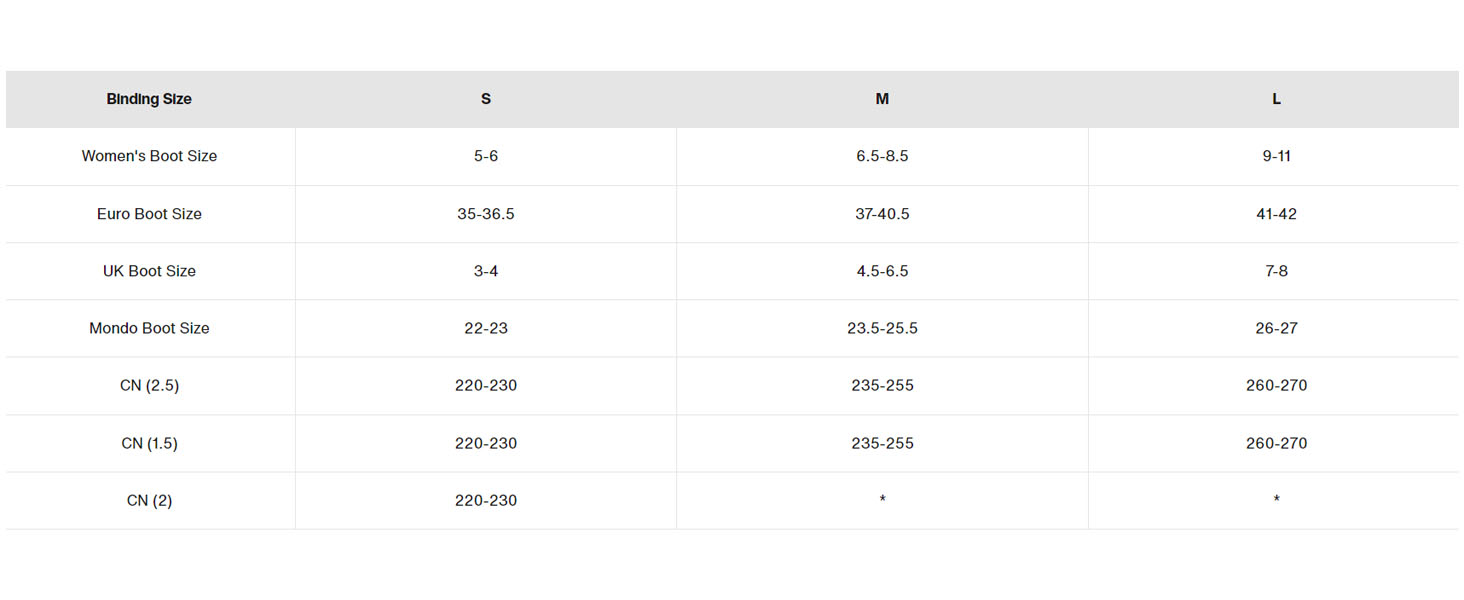Screen dimensions: 1464x600
Task: Click the asterisk in CN (2) M column
Action: pyautogui.click(x=882, y=500)
